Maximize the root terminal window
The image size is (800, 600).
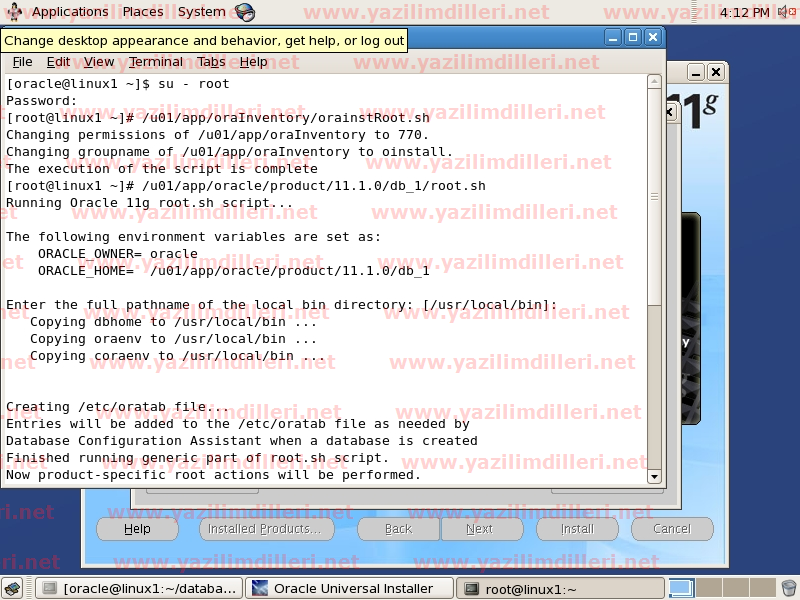coord(632,37)
